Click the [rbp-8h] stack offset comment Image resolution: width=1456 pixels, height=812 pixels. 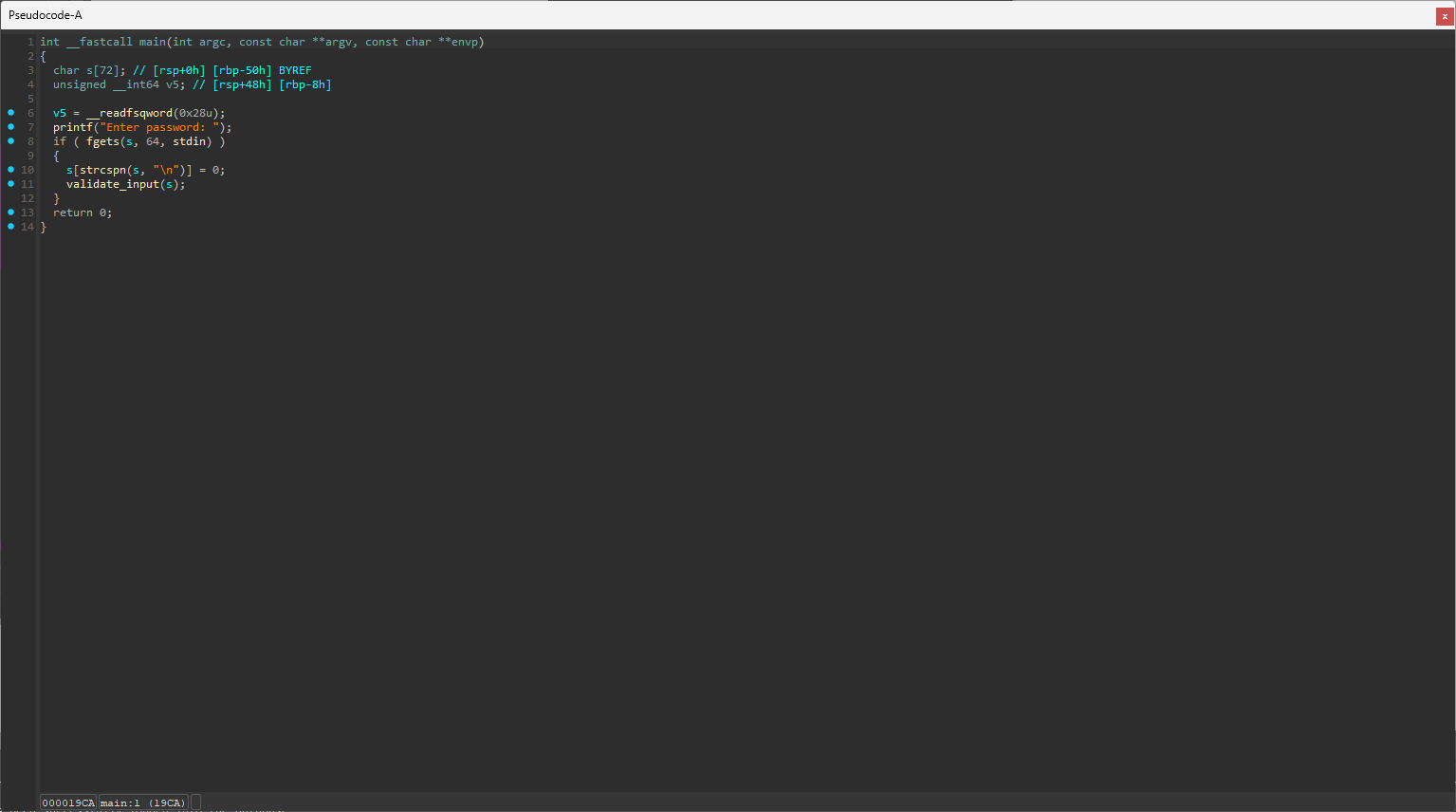[x=305, y=84]
